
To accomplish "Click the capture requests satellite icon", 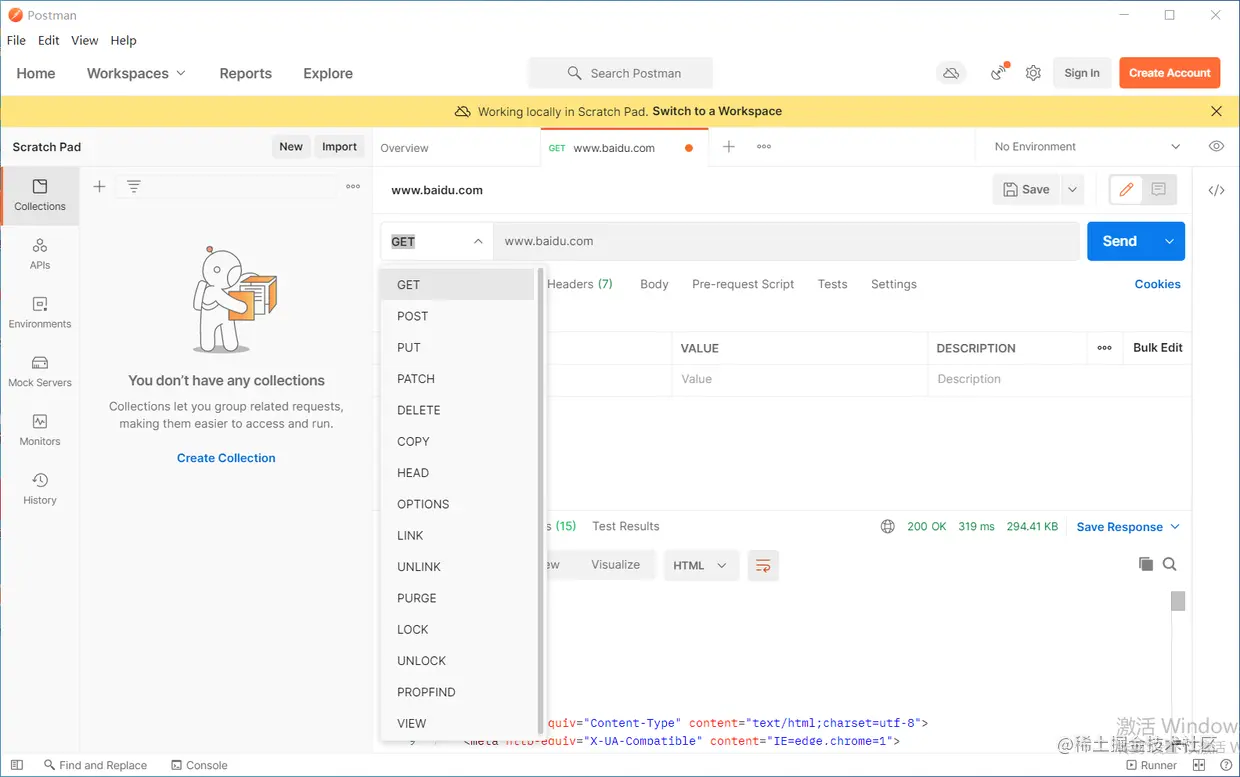I will click(x=999, y=72).
